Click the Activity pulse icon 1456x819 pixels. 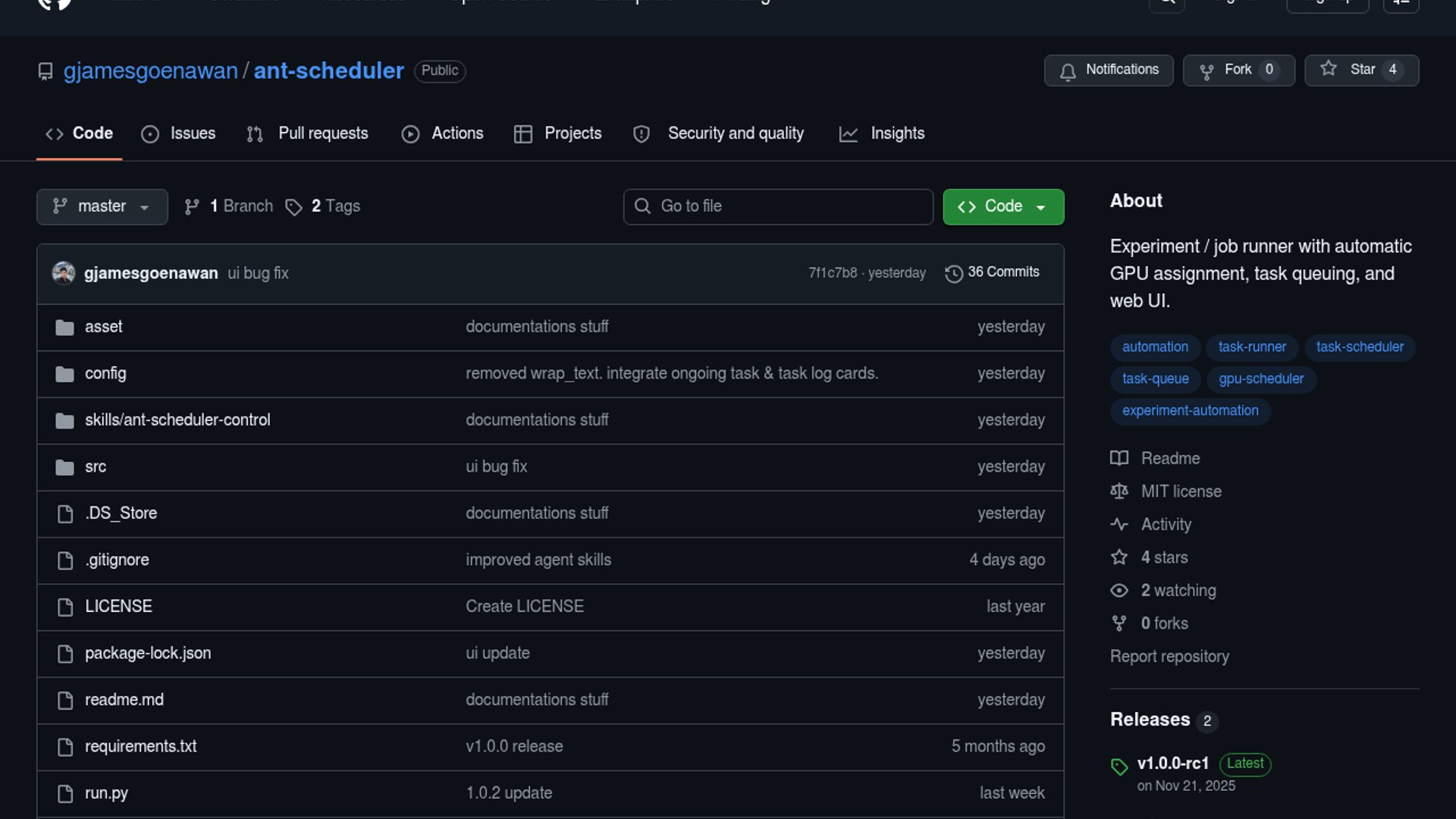click(1119, 524)
